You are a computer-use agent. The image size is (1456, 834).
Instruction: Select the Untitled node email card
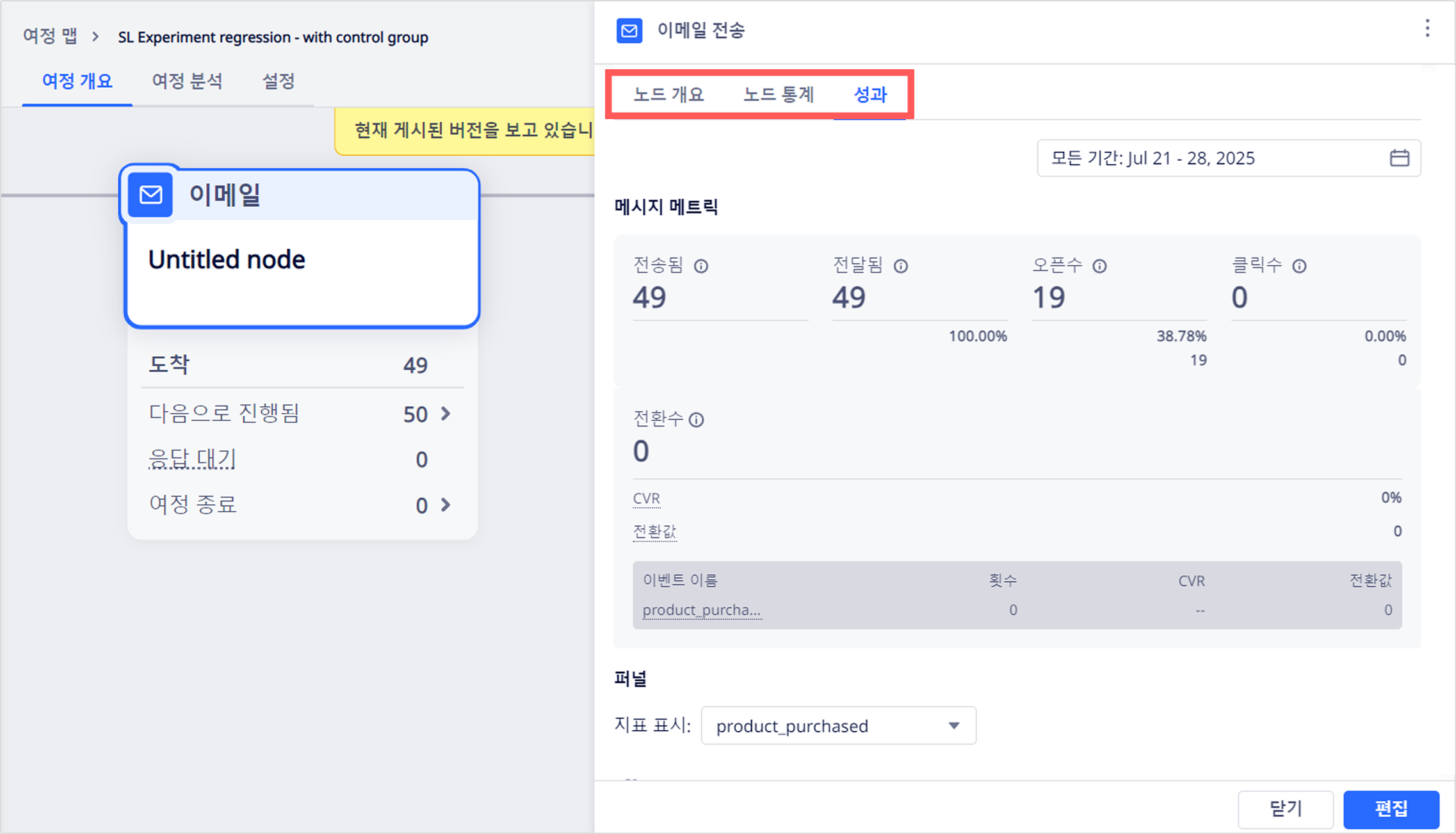pos(302,249)
